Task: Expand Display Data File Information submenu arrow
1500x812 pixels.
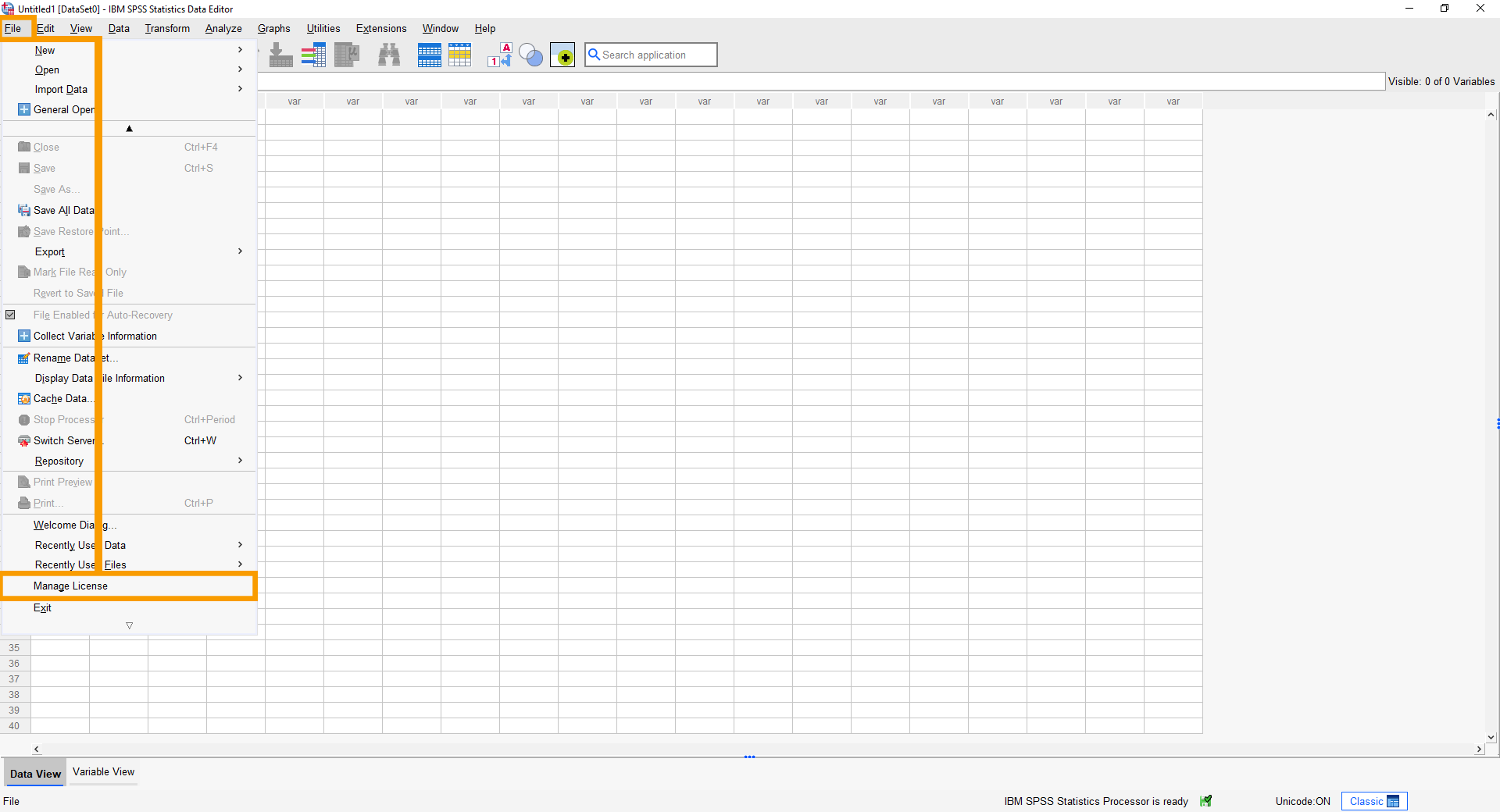Action: tap(240, 378)
